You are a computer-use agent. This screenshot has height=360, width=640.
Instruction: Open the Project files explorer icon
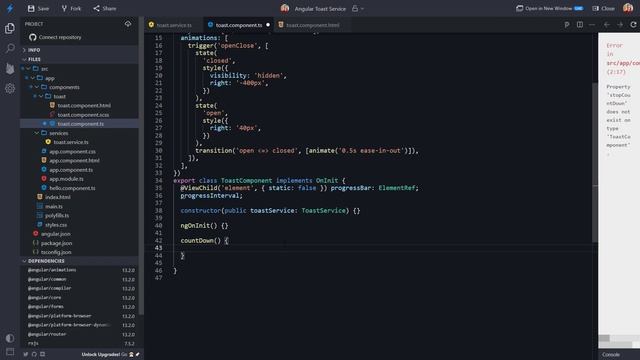10,28
